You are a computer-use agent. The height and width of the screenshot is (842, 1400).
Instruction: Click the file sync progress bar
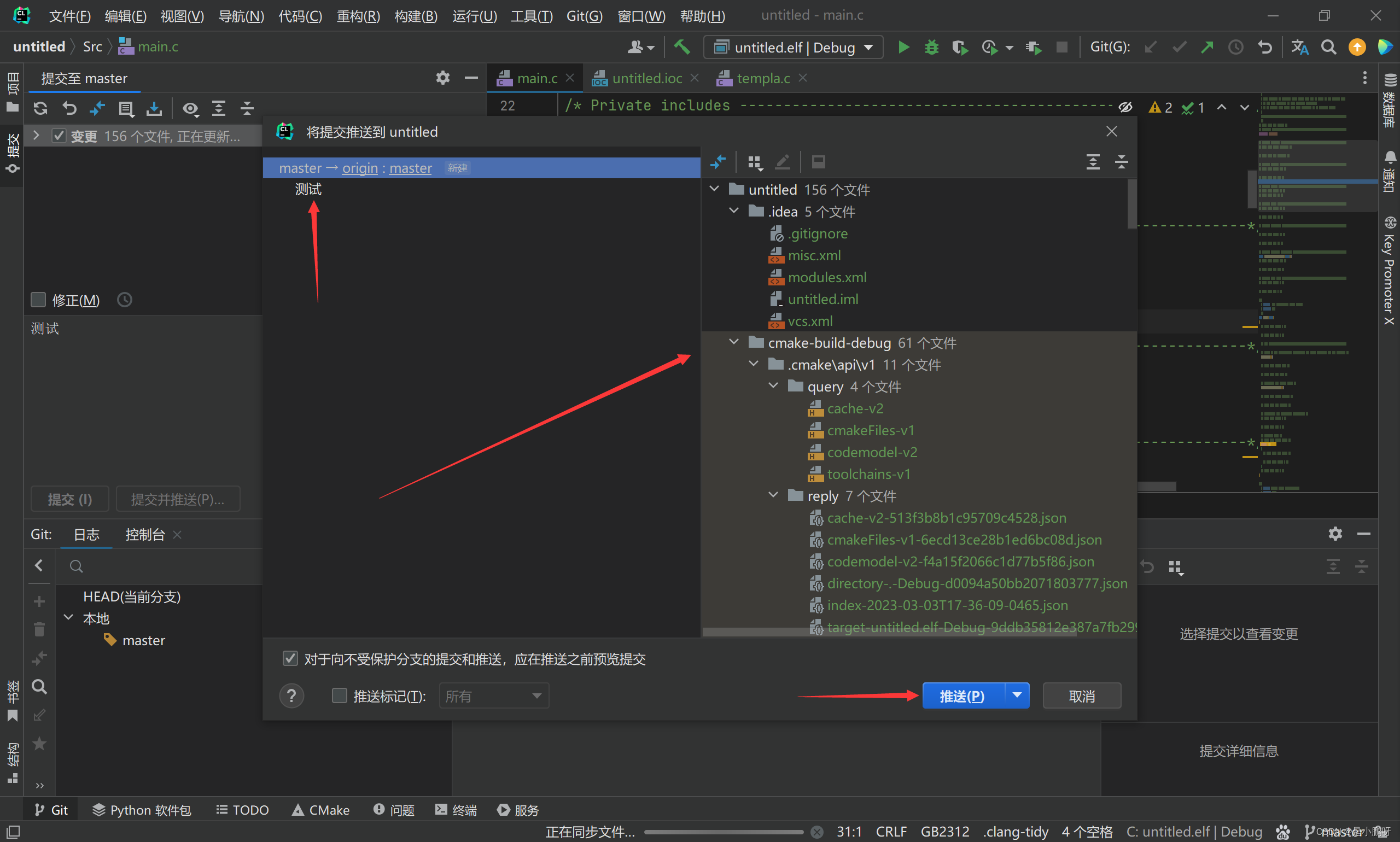(x=724, y=832)
